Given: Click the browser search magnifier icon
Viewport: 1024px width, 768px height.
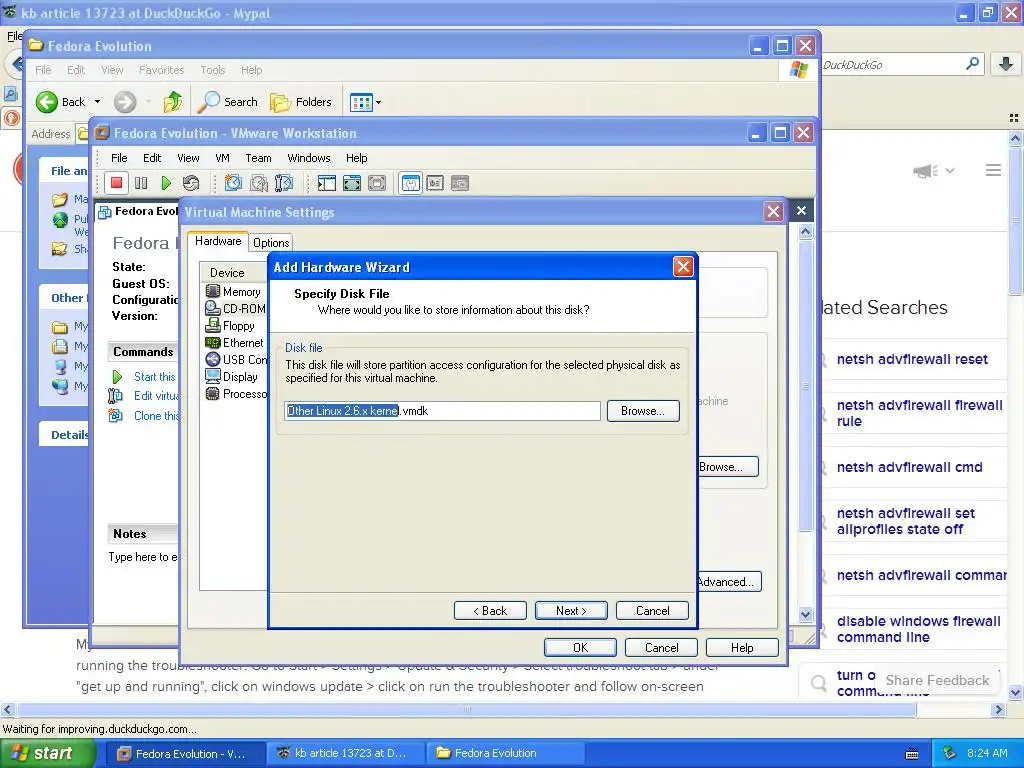Looking at the screenshot, I should point(972,64).
